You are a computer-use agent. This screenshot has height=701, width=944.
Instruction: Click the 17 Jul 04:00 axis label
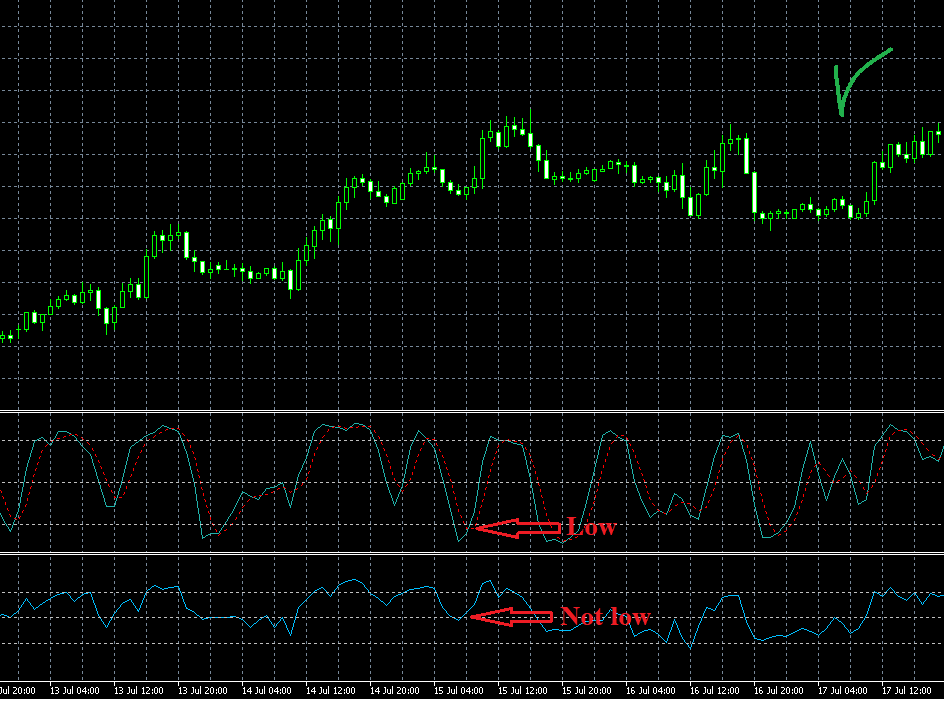click(x=842, y=690)
